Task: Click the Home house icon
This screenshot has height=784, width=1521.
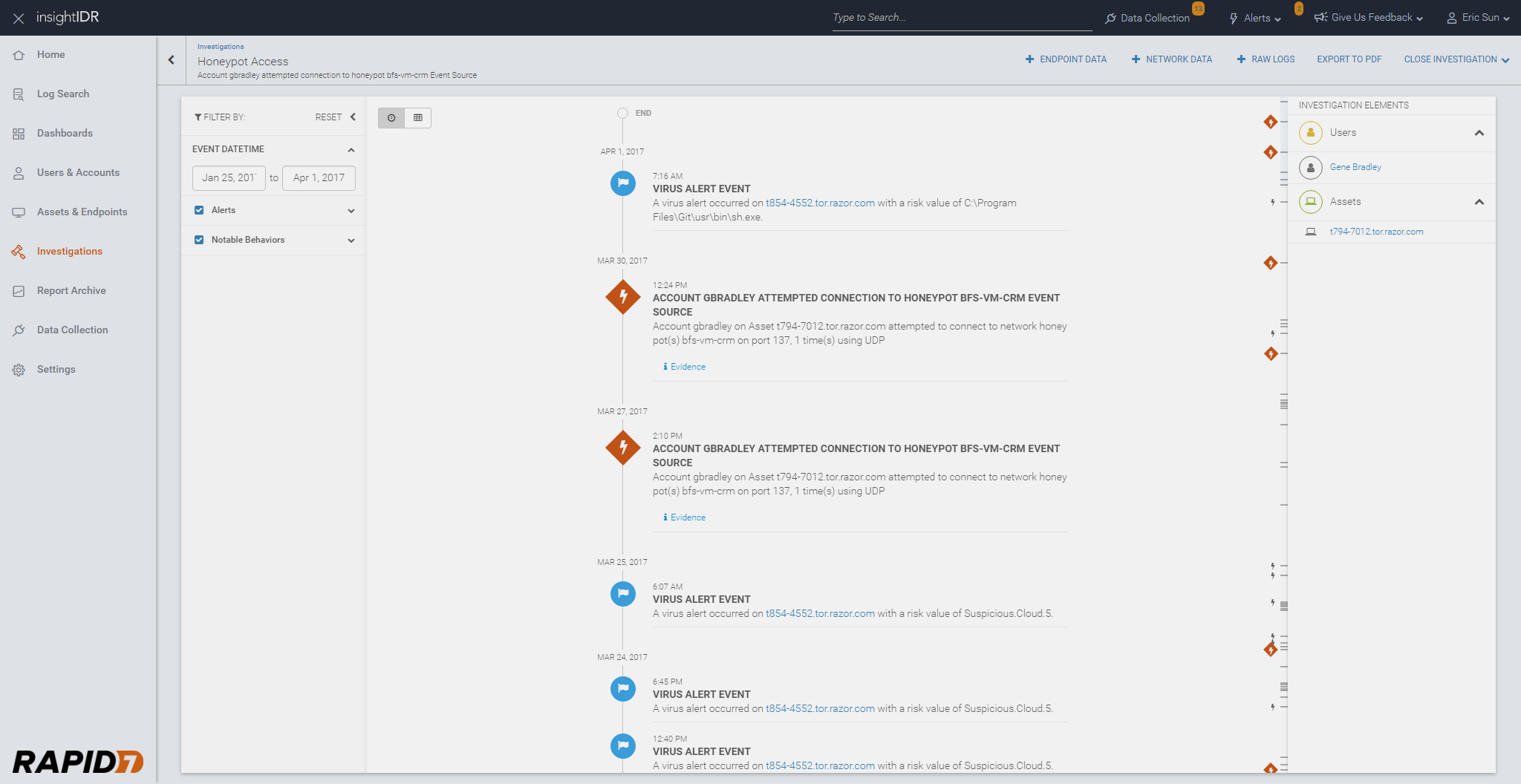Action: point(19,55)
